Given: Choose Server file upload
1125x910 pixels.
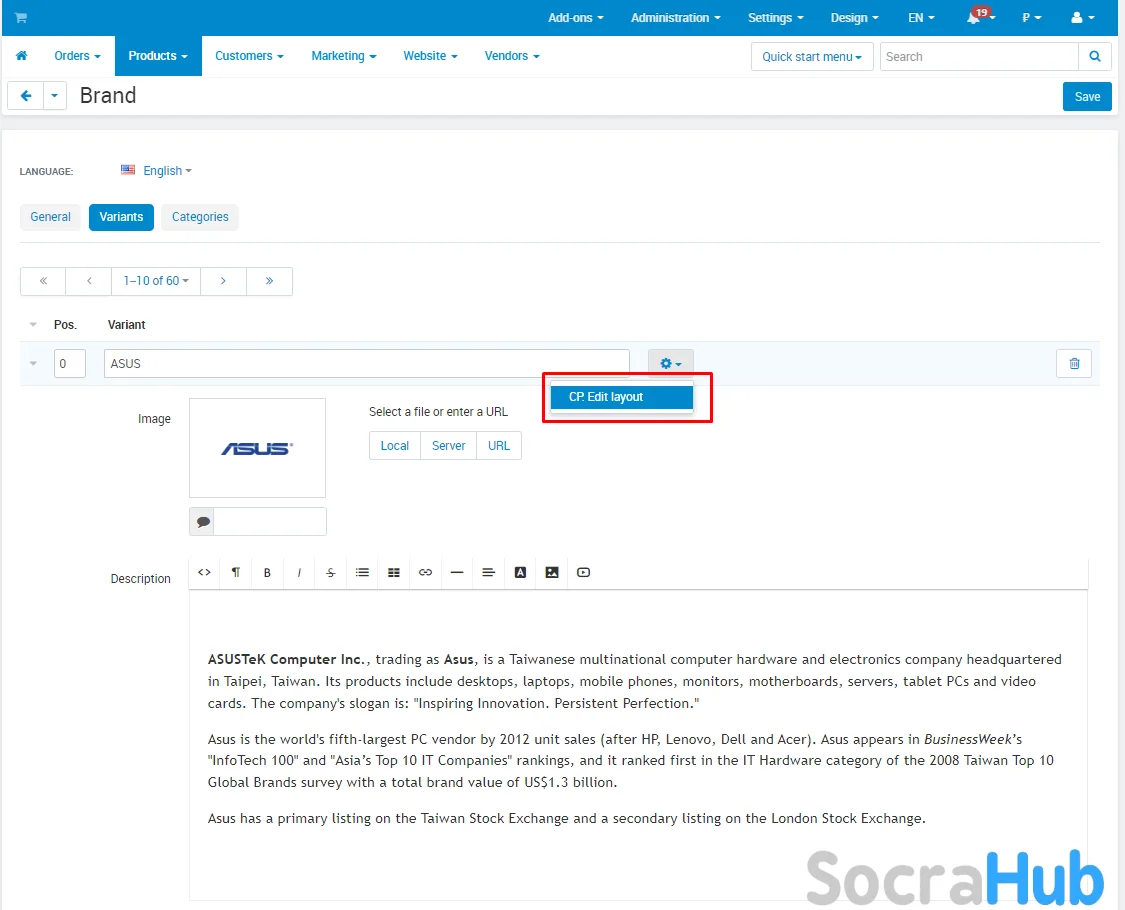Looking at the screenshot, I should pyautogui.click(x=448, y=446).
